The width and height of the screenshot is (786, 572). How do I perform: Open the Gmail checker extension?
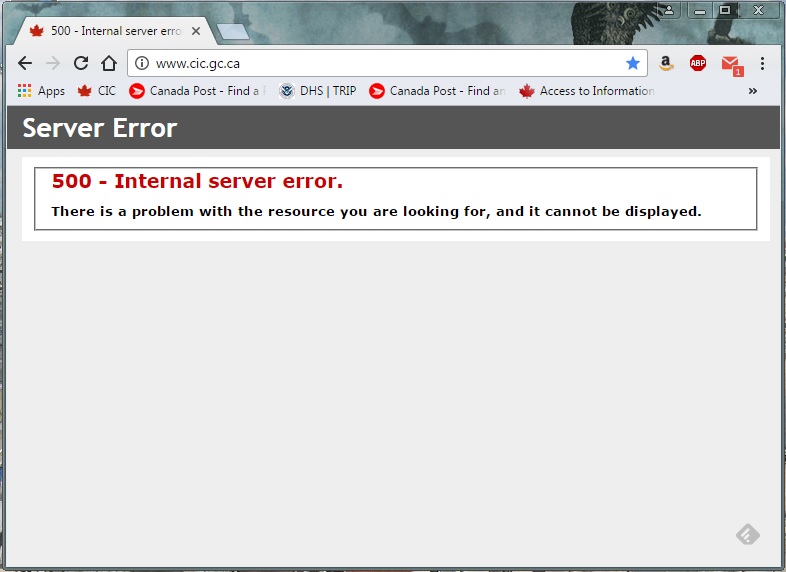coord(731,64)
